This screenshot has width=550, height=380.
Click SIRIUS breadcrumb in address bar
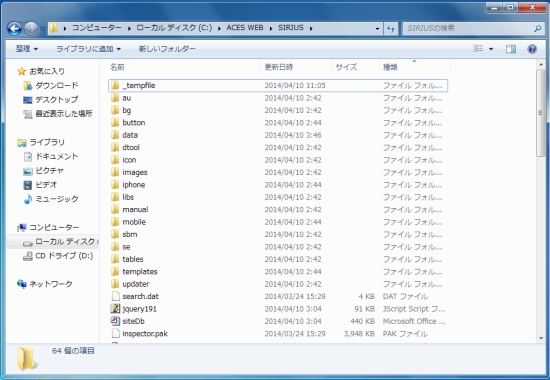291,28
